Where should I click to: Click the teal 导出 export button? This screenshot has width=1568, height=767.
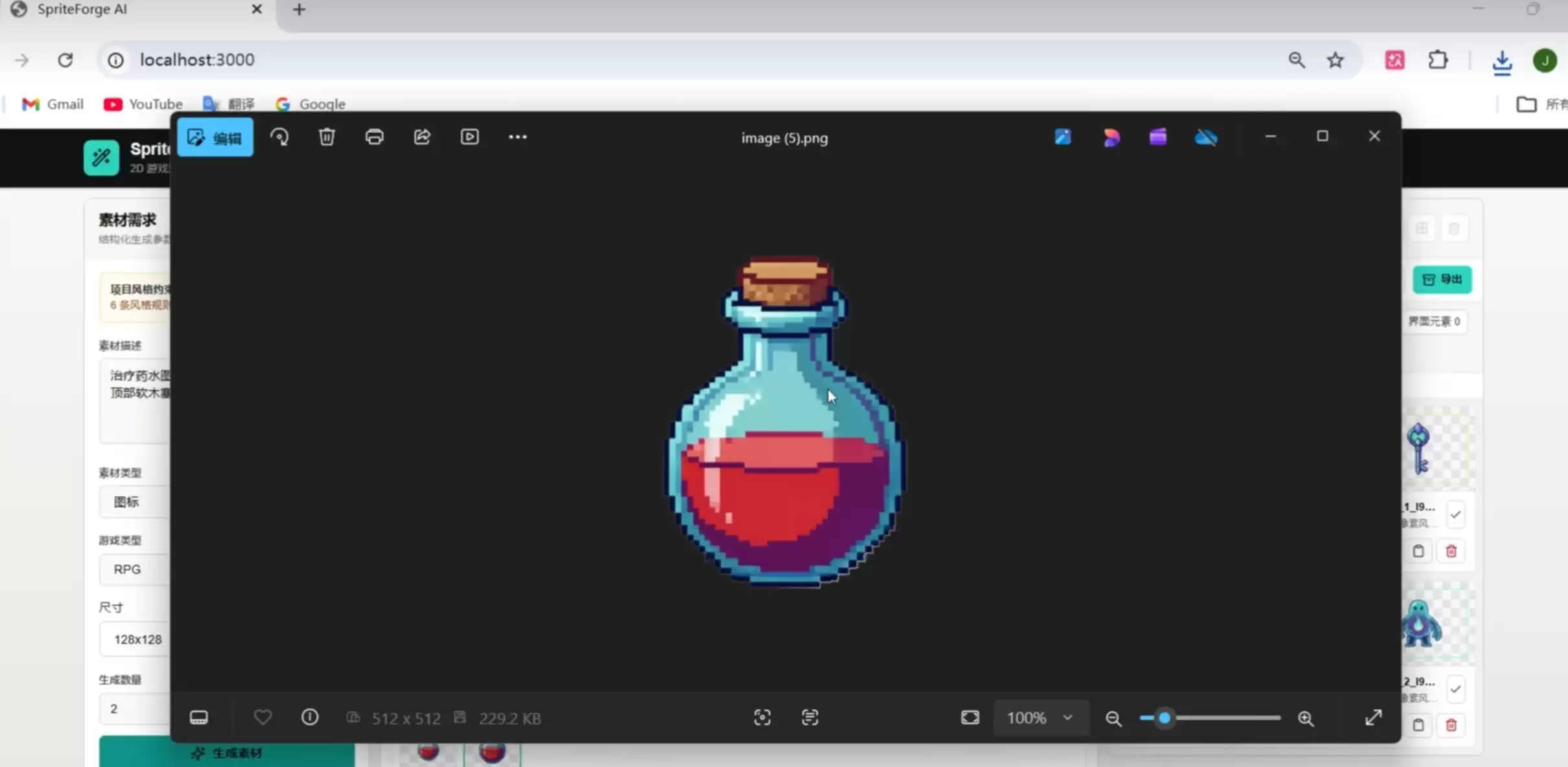click(1442, 279)
